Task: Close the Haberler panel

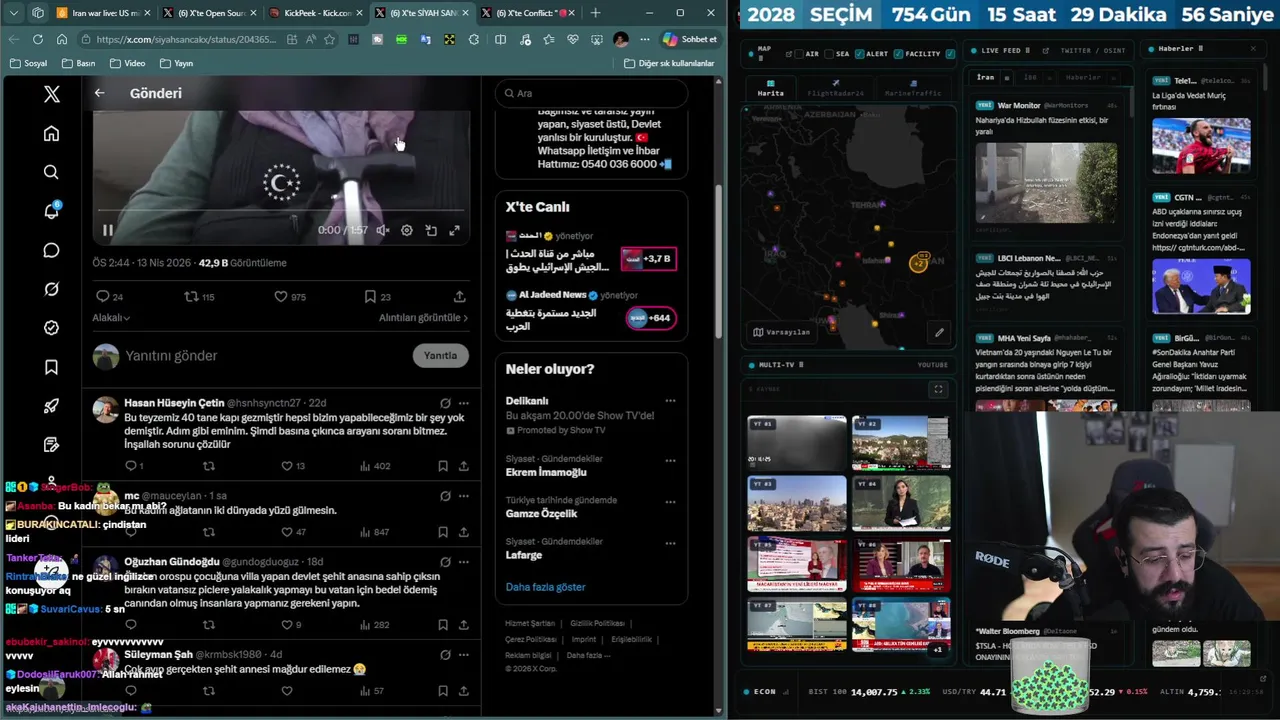Action: point(1253,49)
